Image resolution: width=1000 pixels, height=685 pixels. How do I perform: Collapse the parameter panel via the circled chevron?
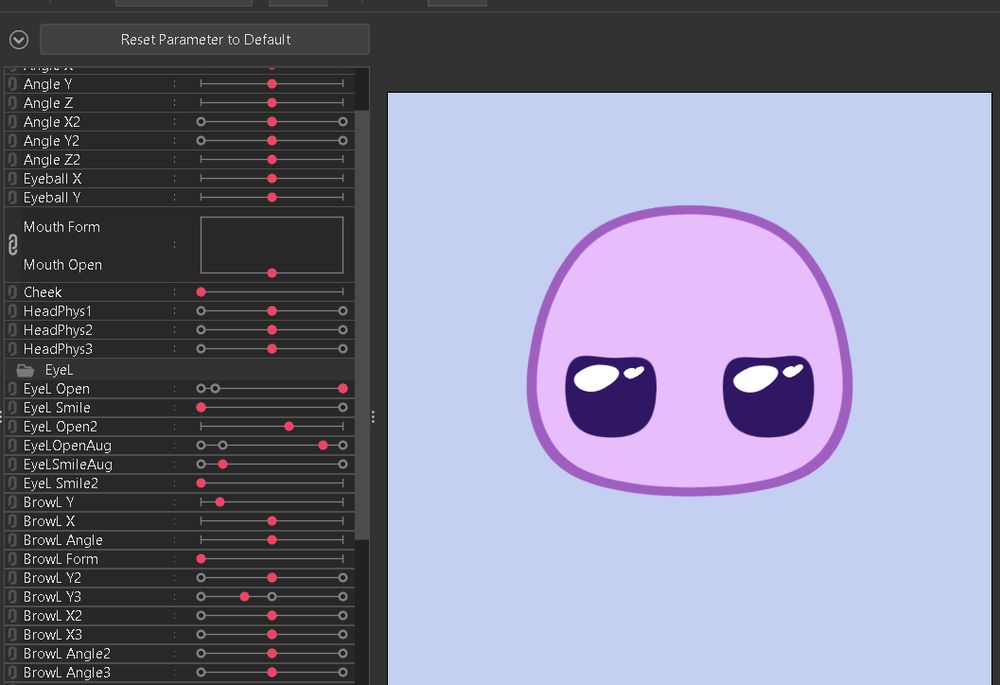(x=17, y=40)
